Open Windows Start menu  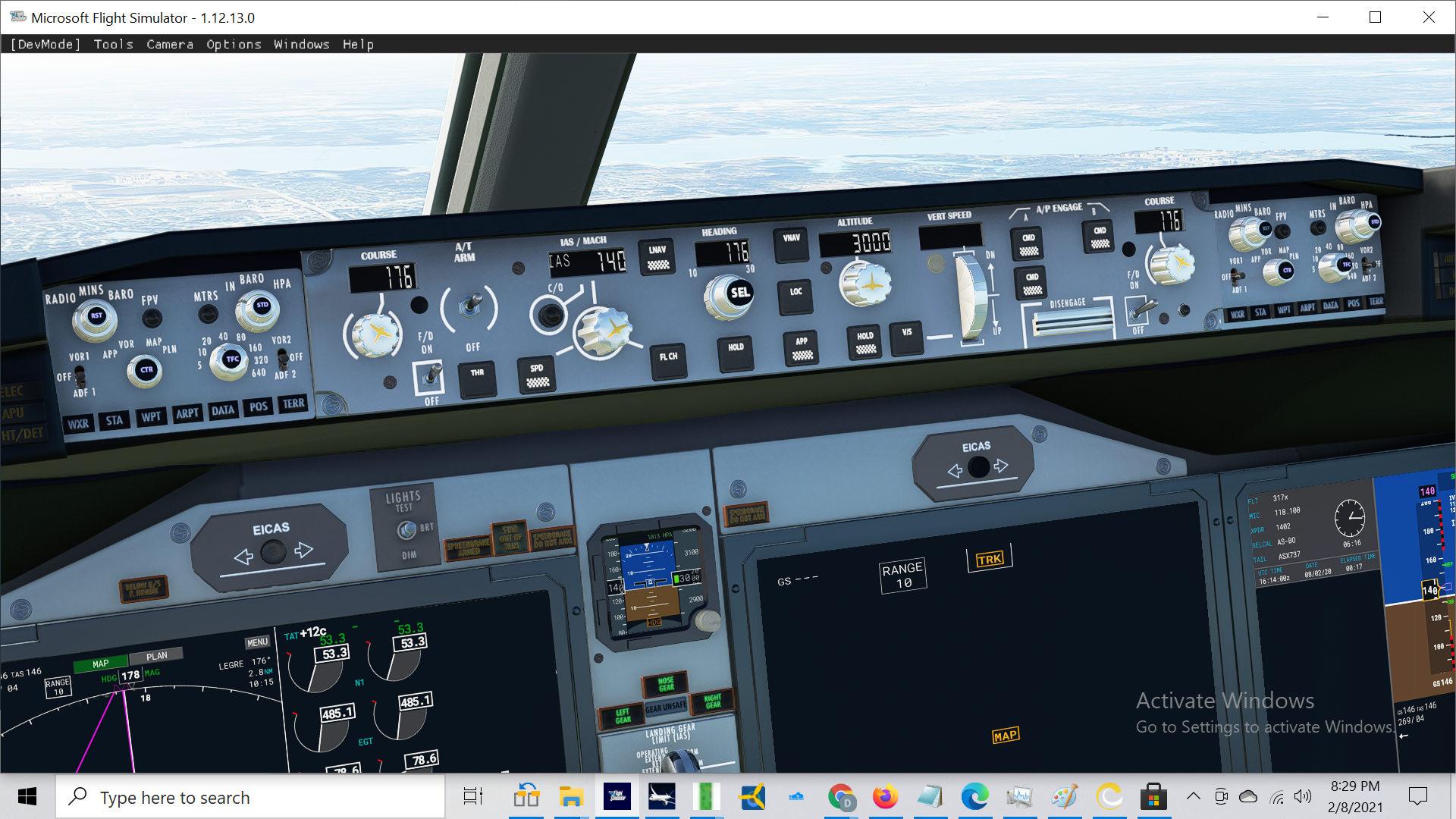[x=27, y=796]
